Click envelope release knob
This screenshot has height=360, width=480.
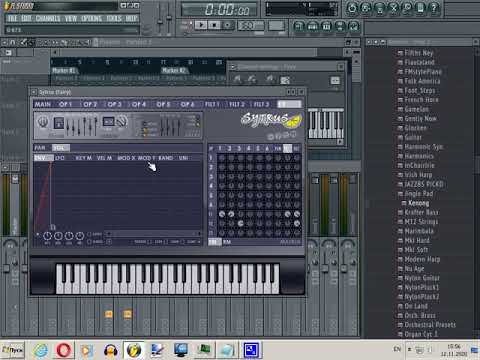pos(79,236)
